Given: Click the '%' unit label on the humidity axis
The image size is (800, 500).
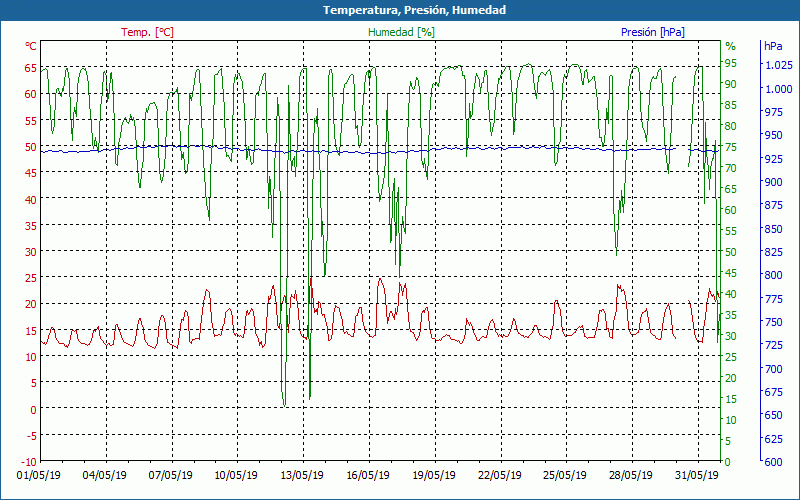Looking at the screenshot, I should (731, 46).
